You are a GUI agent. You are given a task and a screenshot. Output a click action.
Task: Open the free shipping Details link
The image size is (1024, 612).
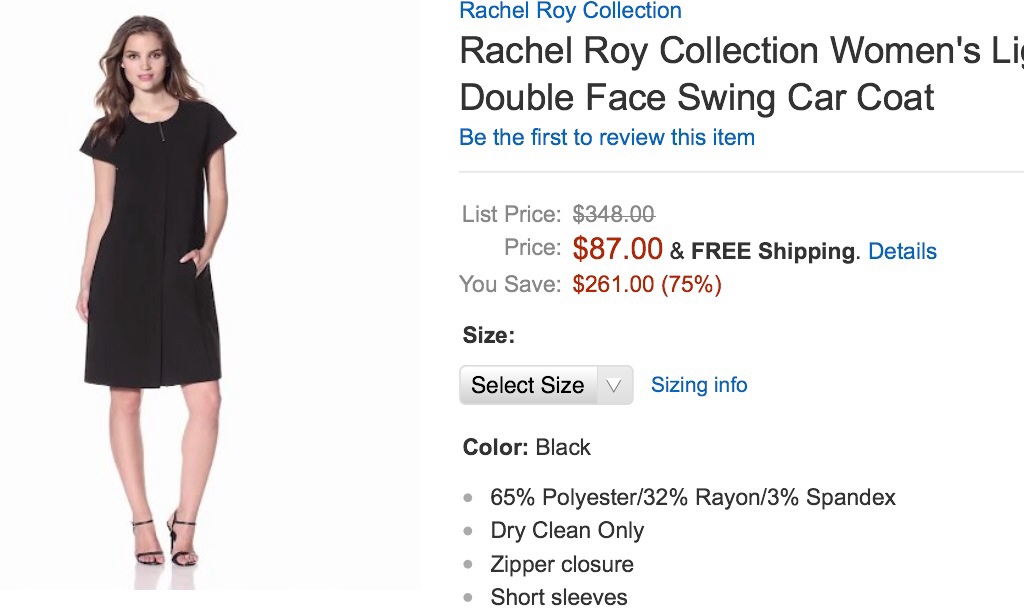(x=902, y=251)
